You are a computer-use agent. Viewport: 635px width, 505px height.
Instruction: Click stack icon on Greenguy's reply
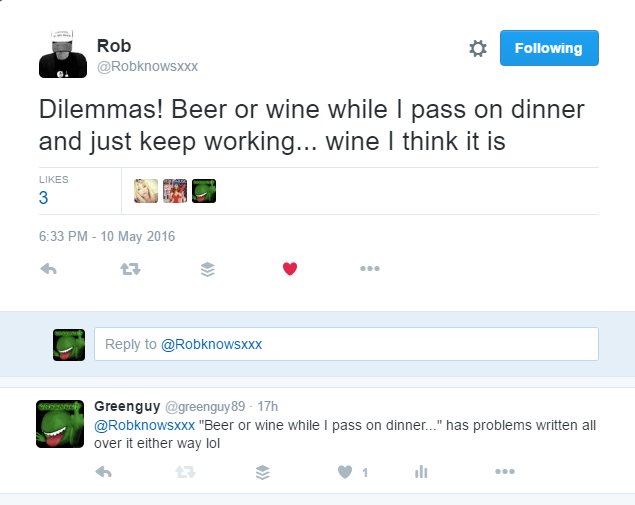(x=263, y=472)
